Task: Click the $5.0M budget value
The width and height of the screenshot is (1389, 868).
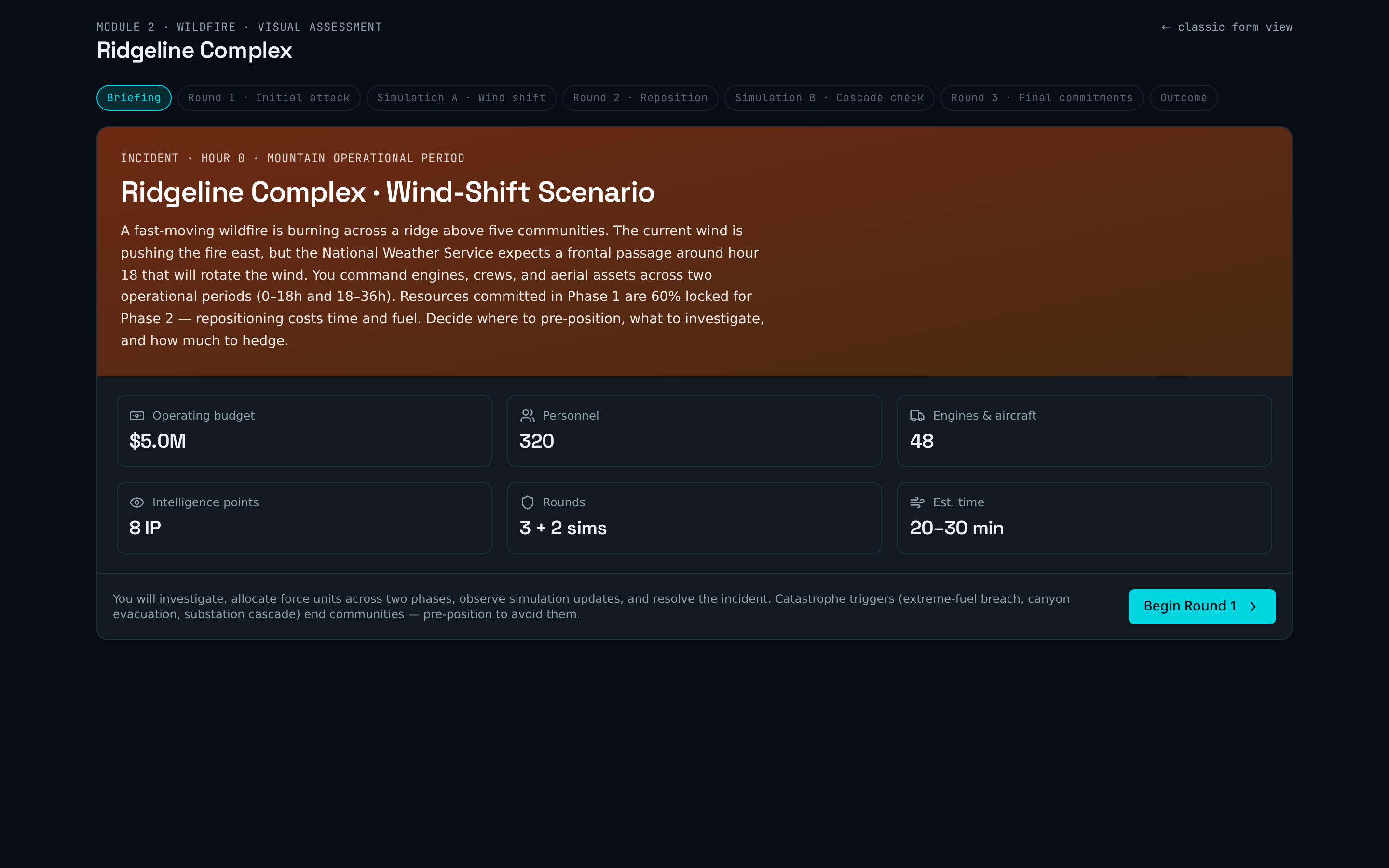Action: 157,441
